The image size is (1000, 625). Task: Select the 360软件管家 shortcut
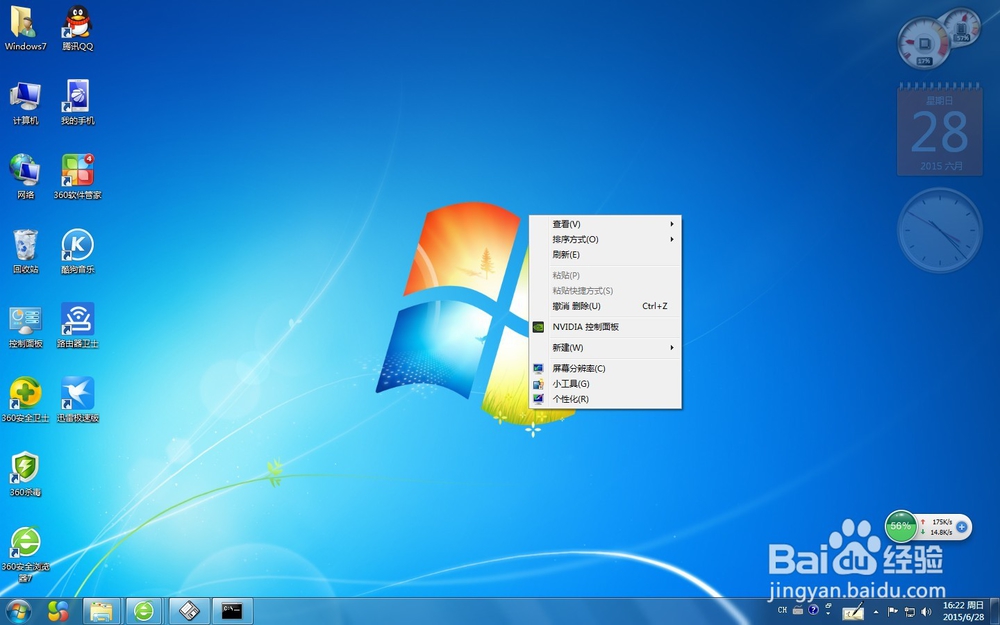78,177
